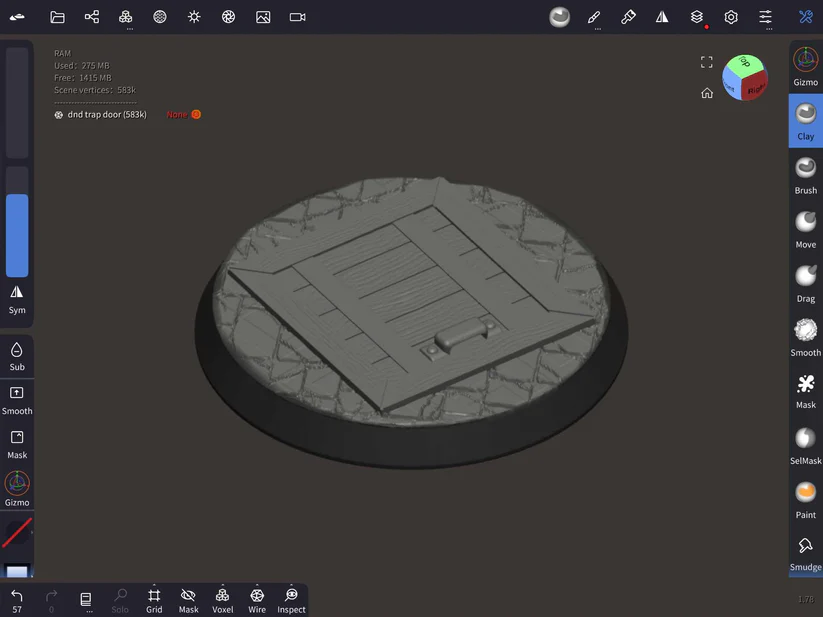Screen dimensions: 823x617
Task: Open the Background image menu
Action: pyautogui.click(x=263, y=17)
